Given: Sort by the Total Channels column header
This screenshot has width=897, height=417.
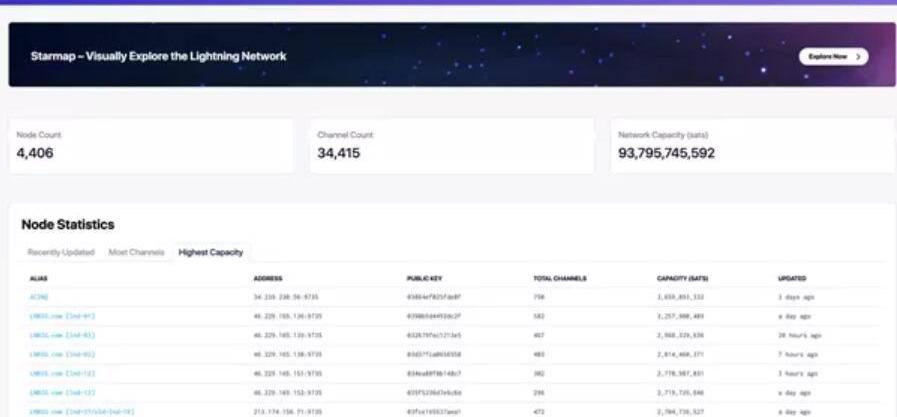Looking at the screenshot, I should (559, 278).
